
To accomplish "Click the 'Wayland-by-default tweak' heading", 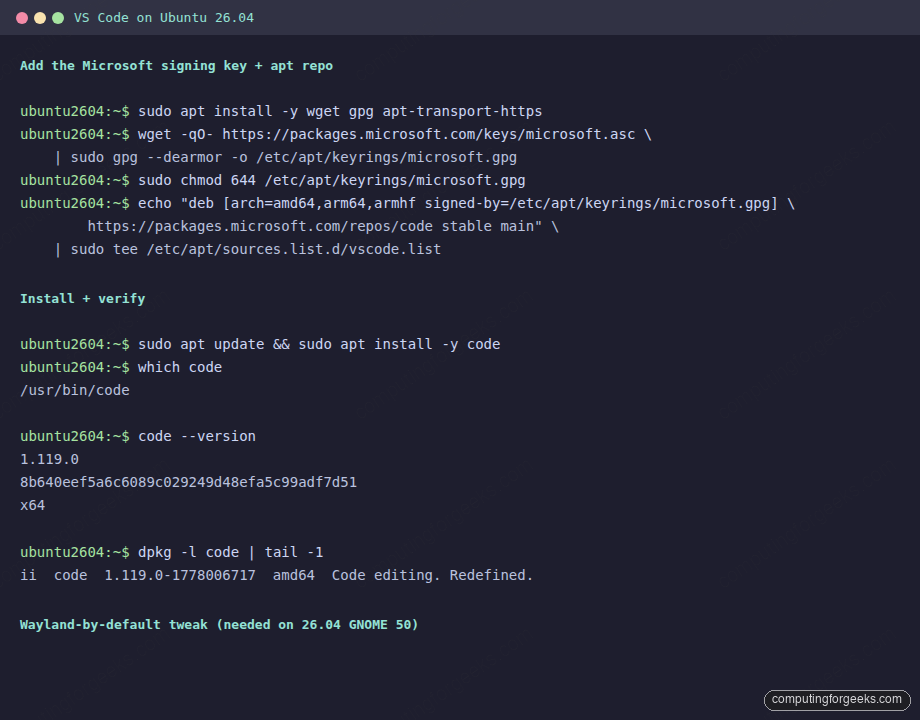I will [219, 625].
